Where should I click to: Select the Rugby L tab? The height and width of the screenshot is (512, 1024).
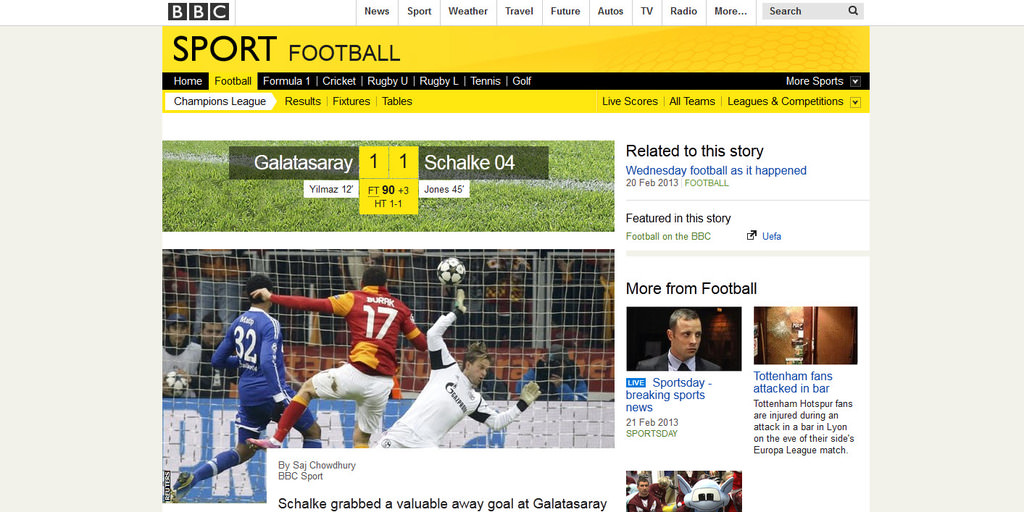click(x=440, y=81)
